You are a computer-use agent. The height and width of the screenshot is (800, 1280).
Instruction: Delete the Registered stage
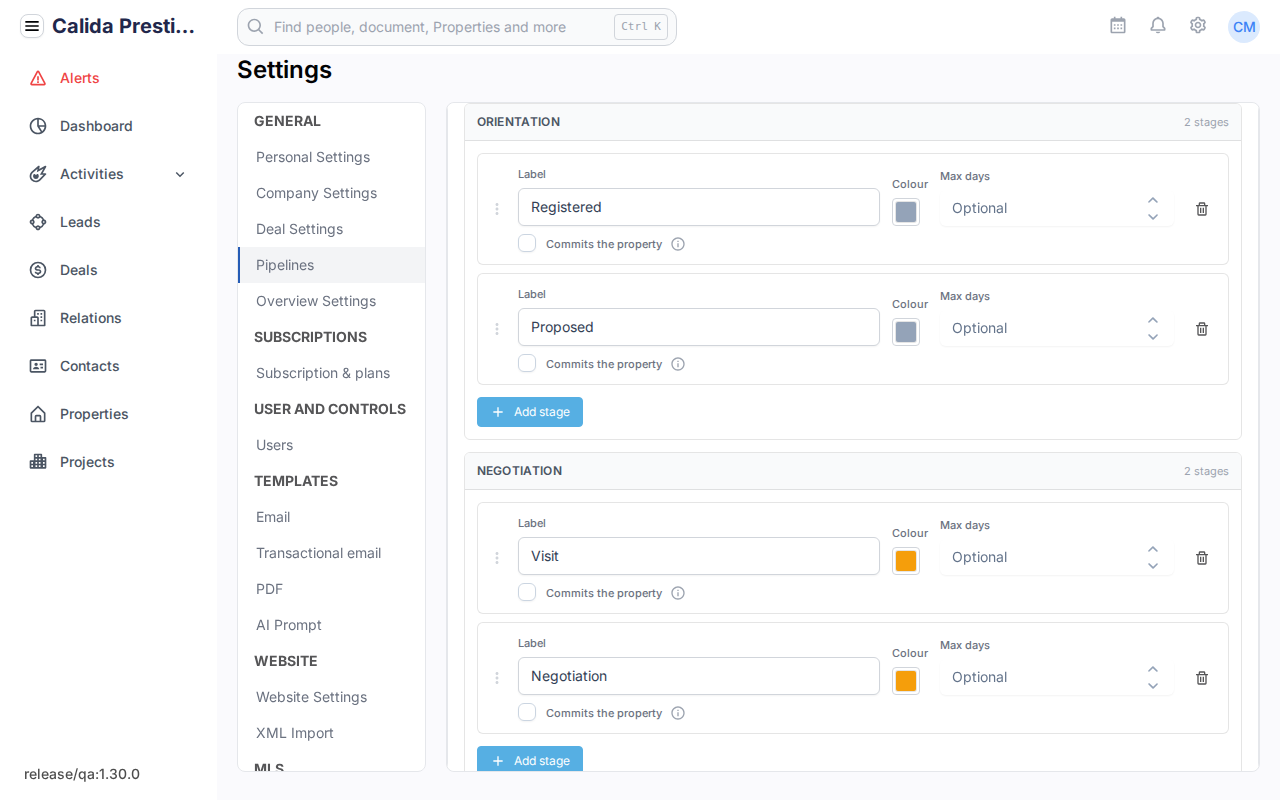[1202, 209]
